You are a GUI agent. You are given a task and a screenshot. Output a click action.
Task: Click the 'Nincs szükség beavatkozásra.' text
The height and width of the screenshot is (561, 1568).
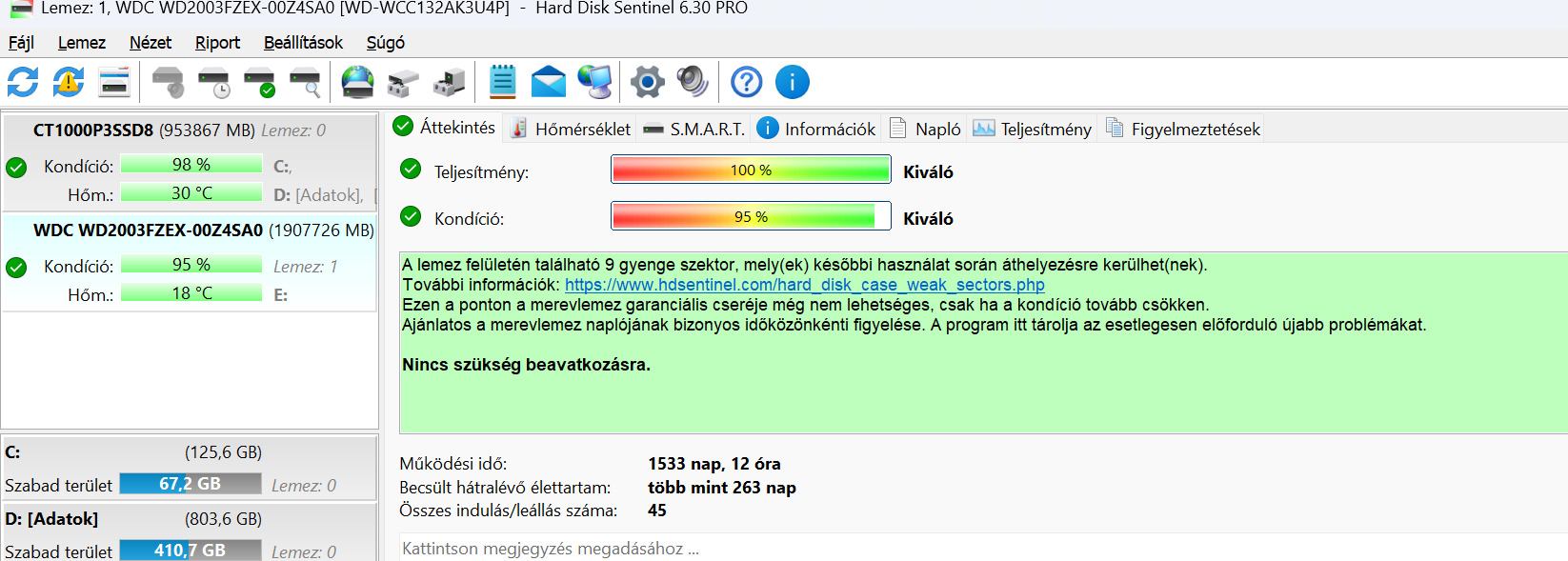coord(526,365)
